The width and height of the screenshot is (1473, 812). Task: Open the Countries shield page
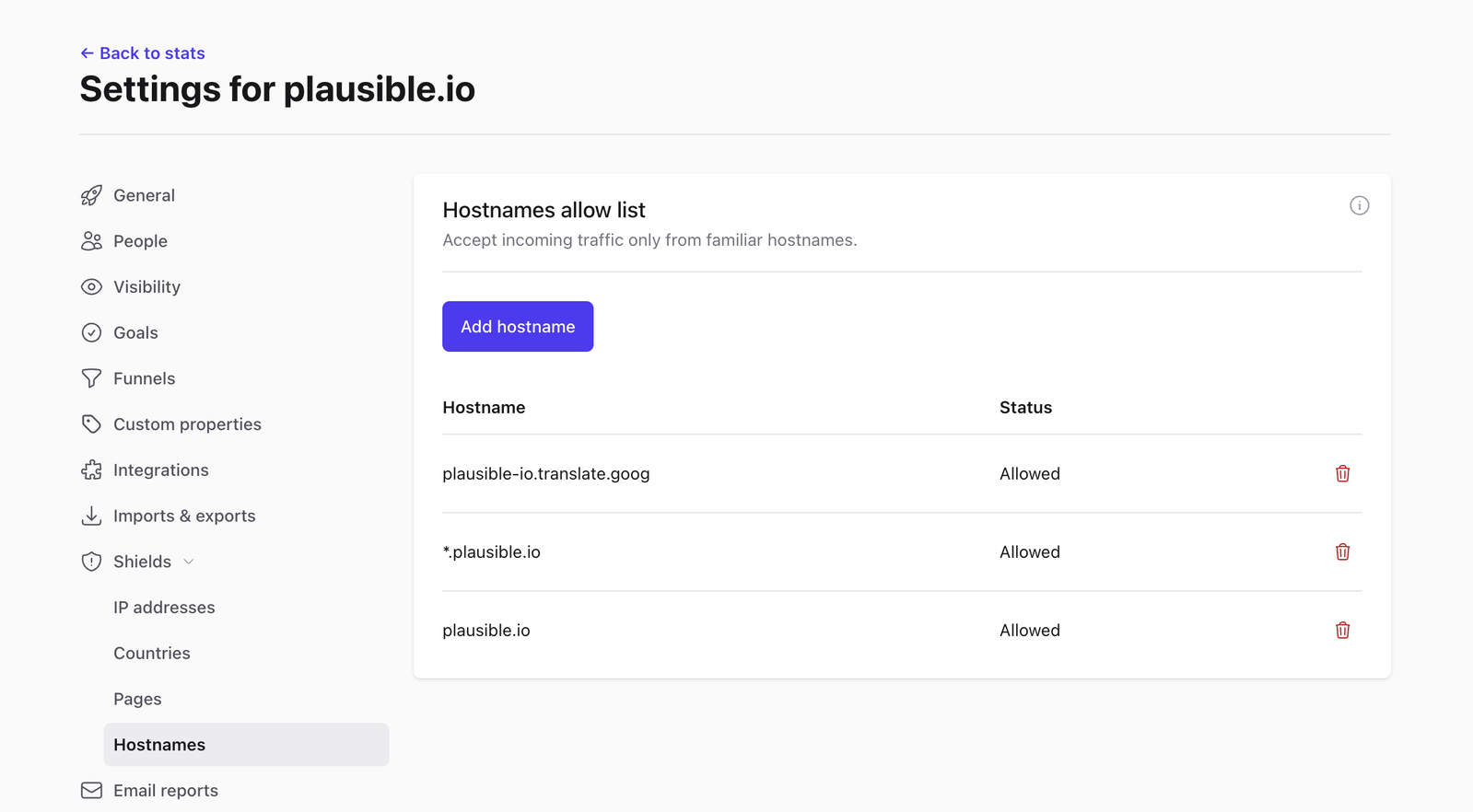point(152,654)
